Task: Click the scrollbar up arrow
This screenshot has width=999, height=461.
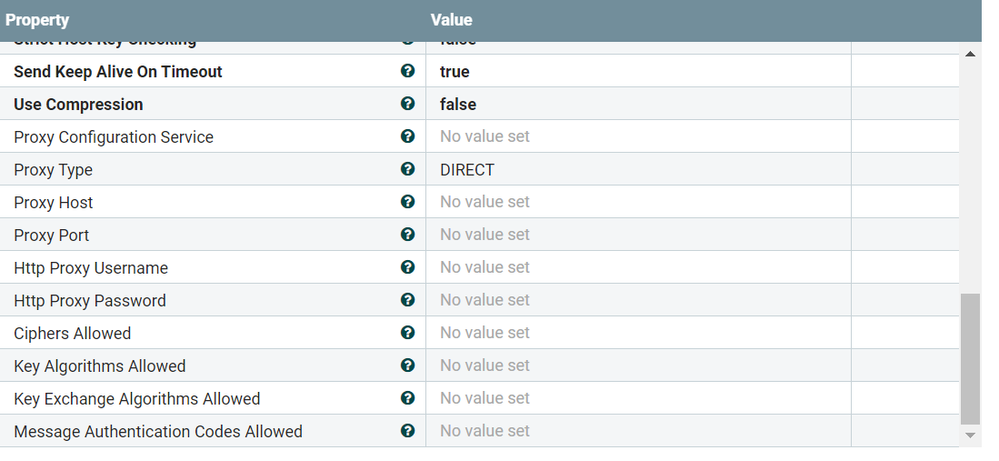Action: tap(970, 54)
